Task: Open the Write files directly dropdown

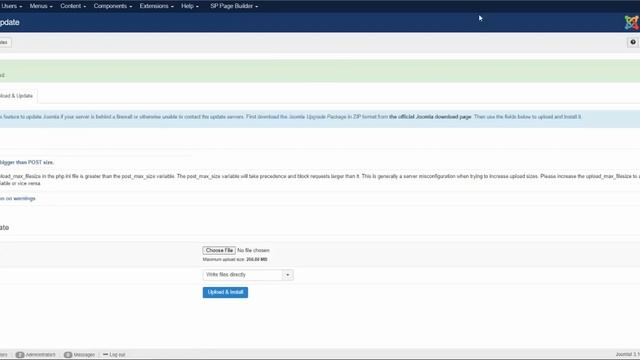Action: 248,275
